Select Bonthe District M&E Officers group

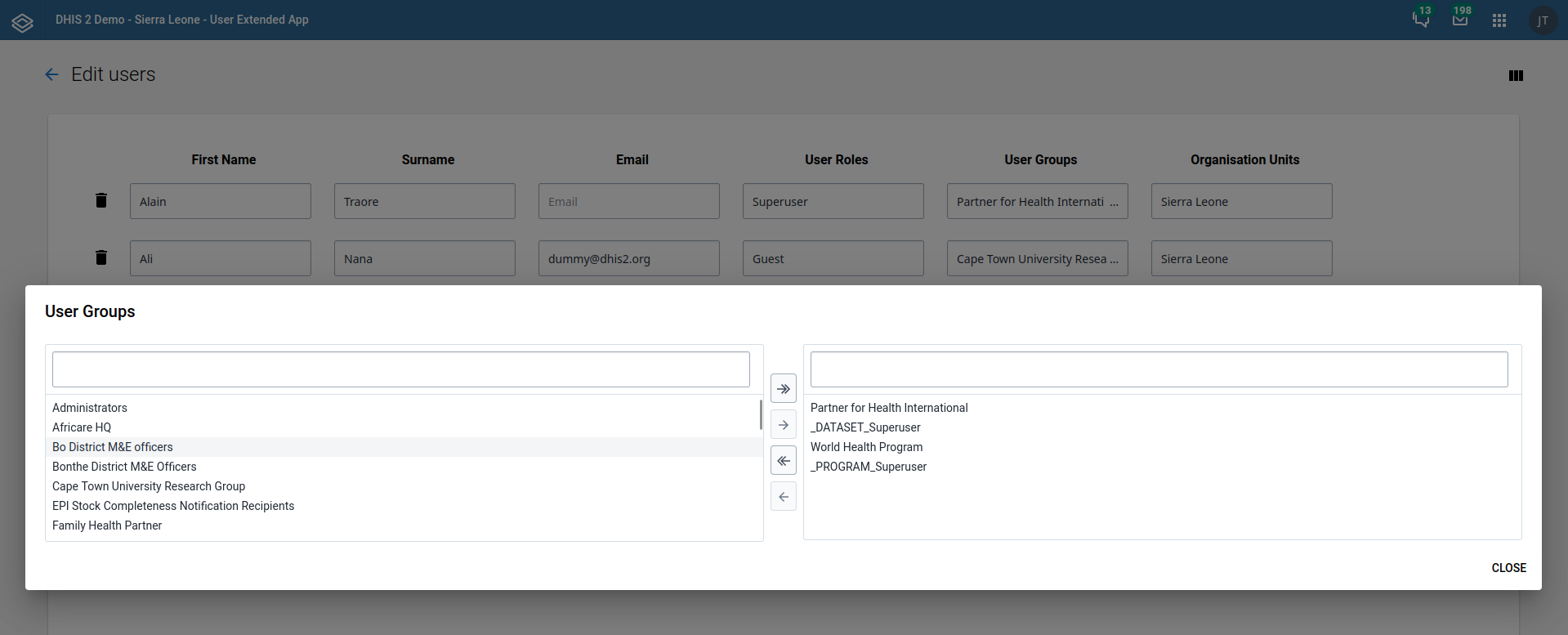point(404,467)
